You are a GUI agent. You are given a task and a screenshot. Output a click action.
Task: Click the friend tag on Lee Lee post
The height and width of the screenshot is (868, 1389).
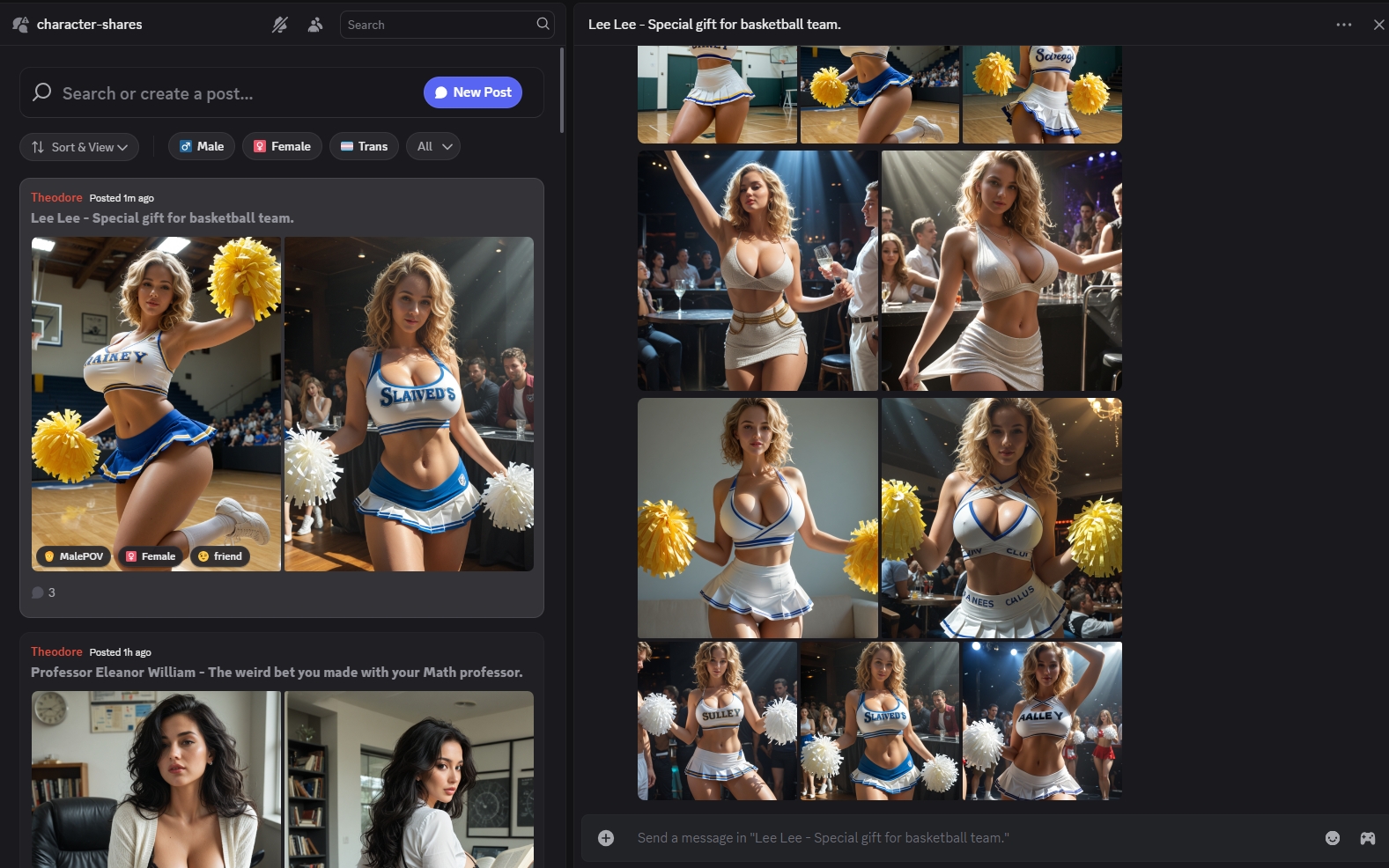coord(220,556)
